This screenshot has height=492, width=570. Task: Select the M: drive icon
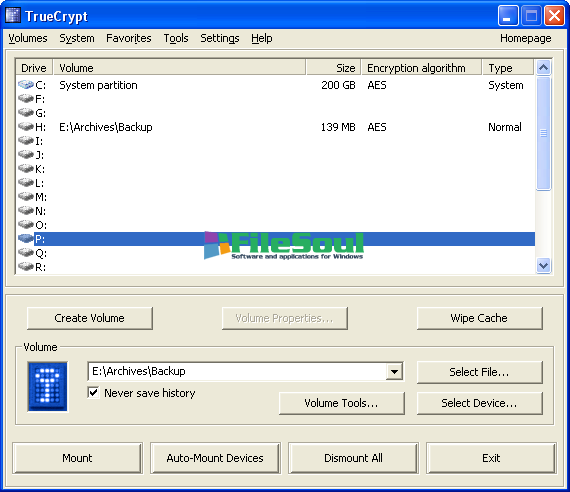point(26,196)
